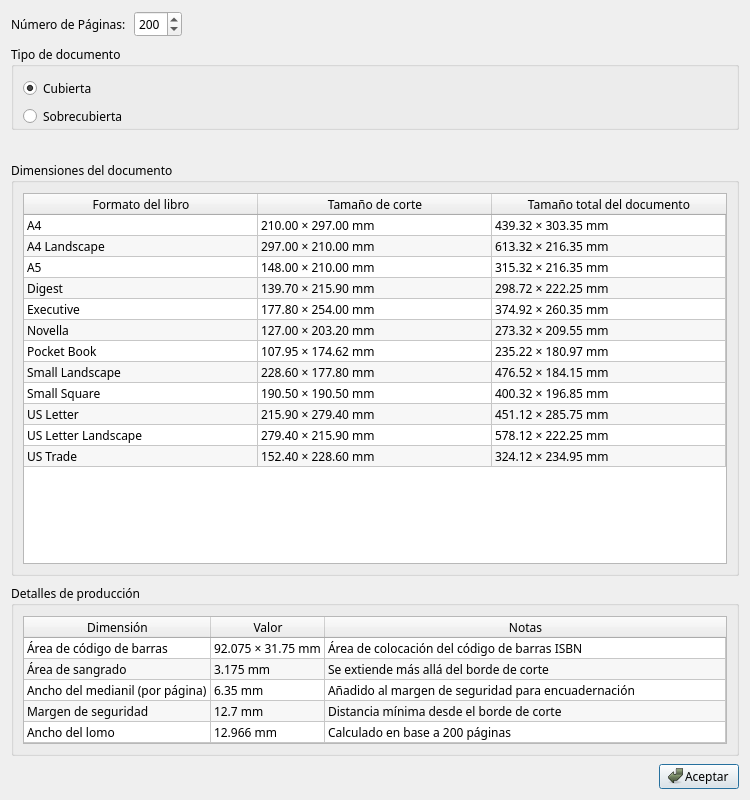Click the Notas column header
This screenshot has width=750, height=800.
click(x=525, y=627)
